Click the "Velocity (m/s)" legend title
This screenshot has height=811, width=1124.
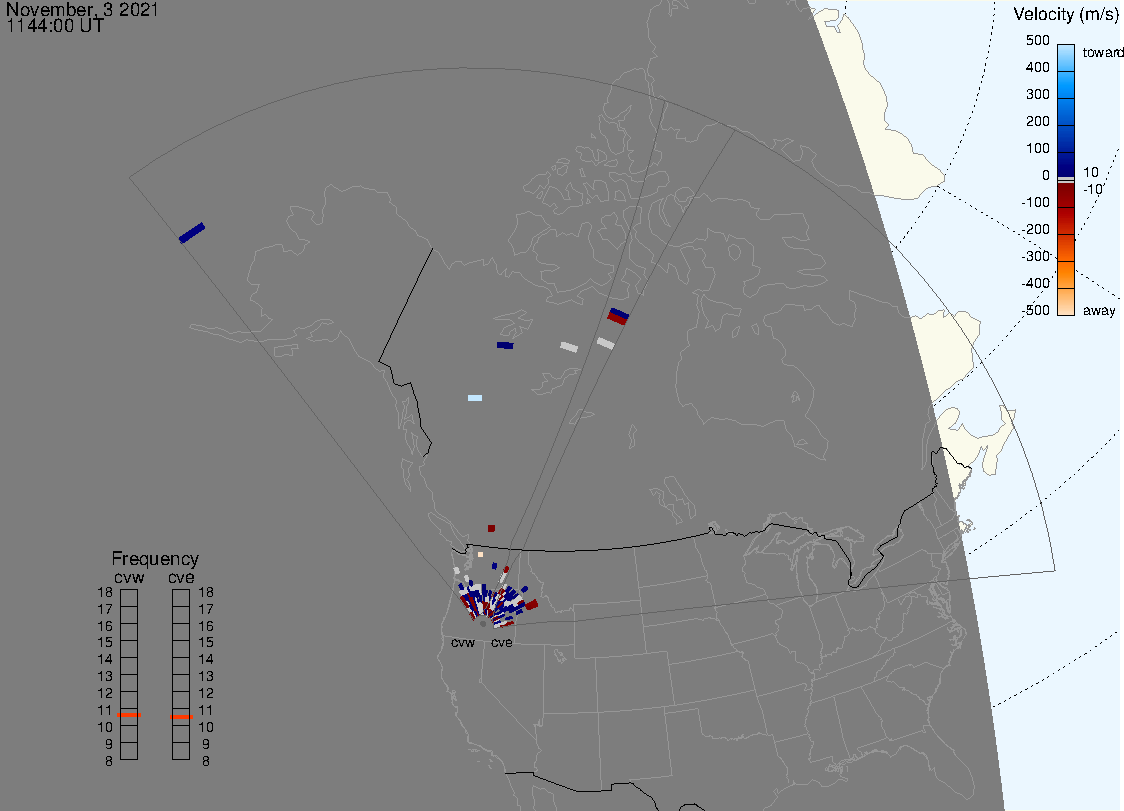1064,14
